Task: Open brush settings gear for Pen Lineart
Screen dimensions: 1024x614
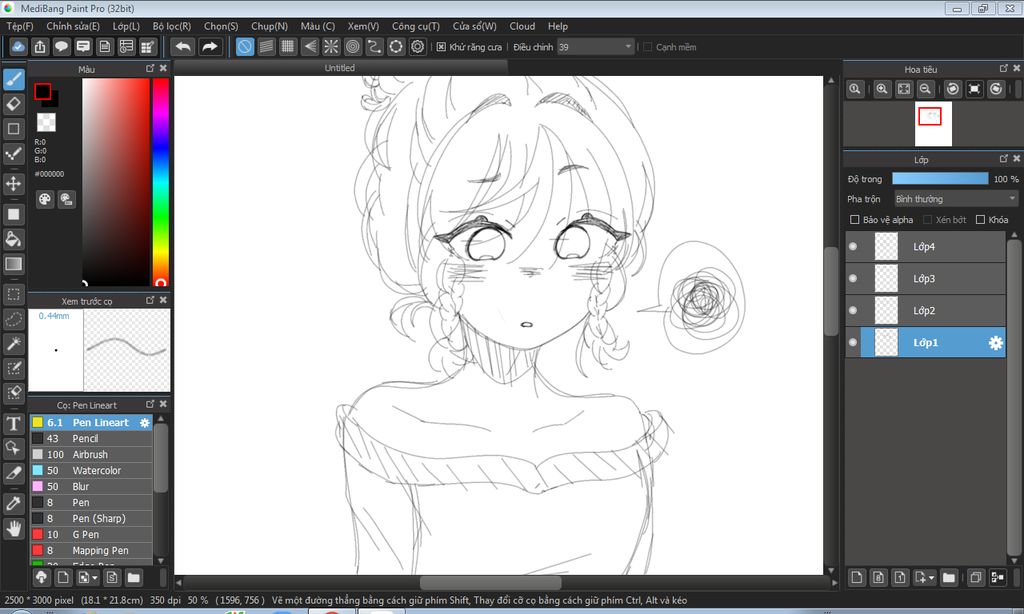Action: (x=145, y=423)
